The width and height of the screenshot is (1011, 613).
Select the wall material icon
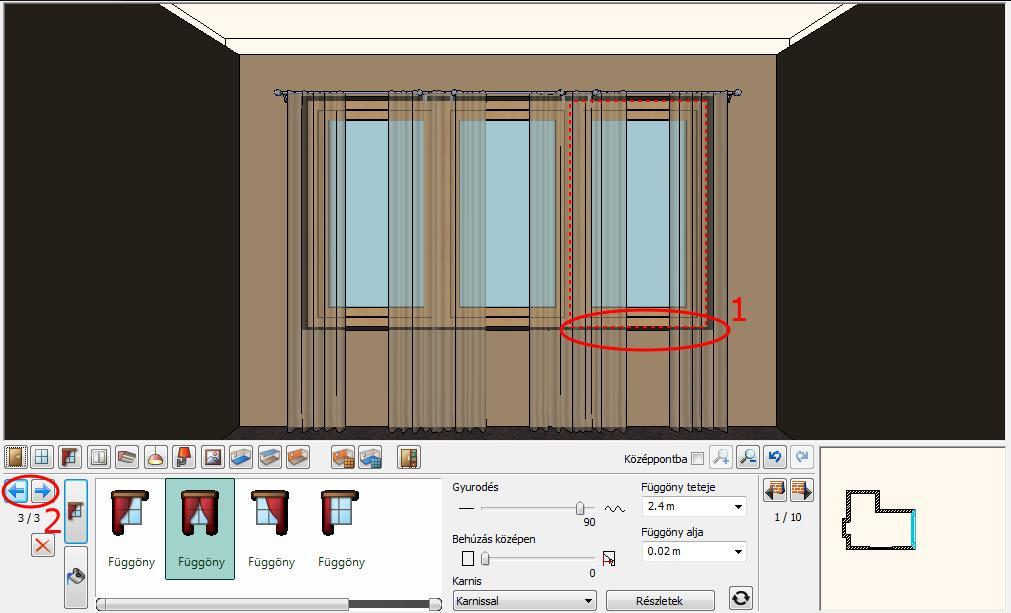(297, 458)
